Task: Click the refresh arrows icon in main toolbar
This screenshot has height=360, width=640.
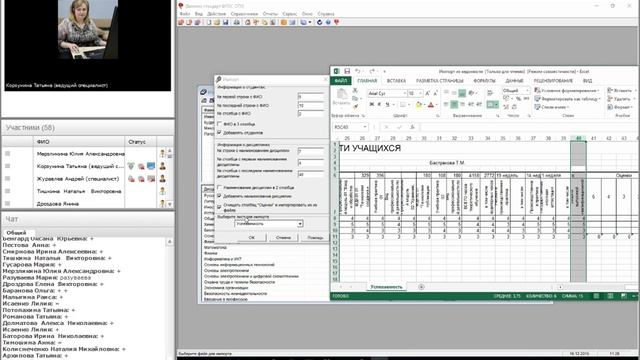Action: point(320,22)
